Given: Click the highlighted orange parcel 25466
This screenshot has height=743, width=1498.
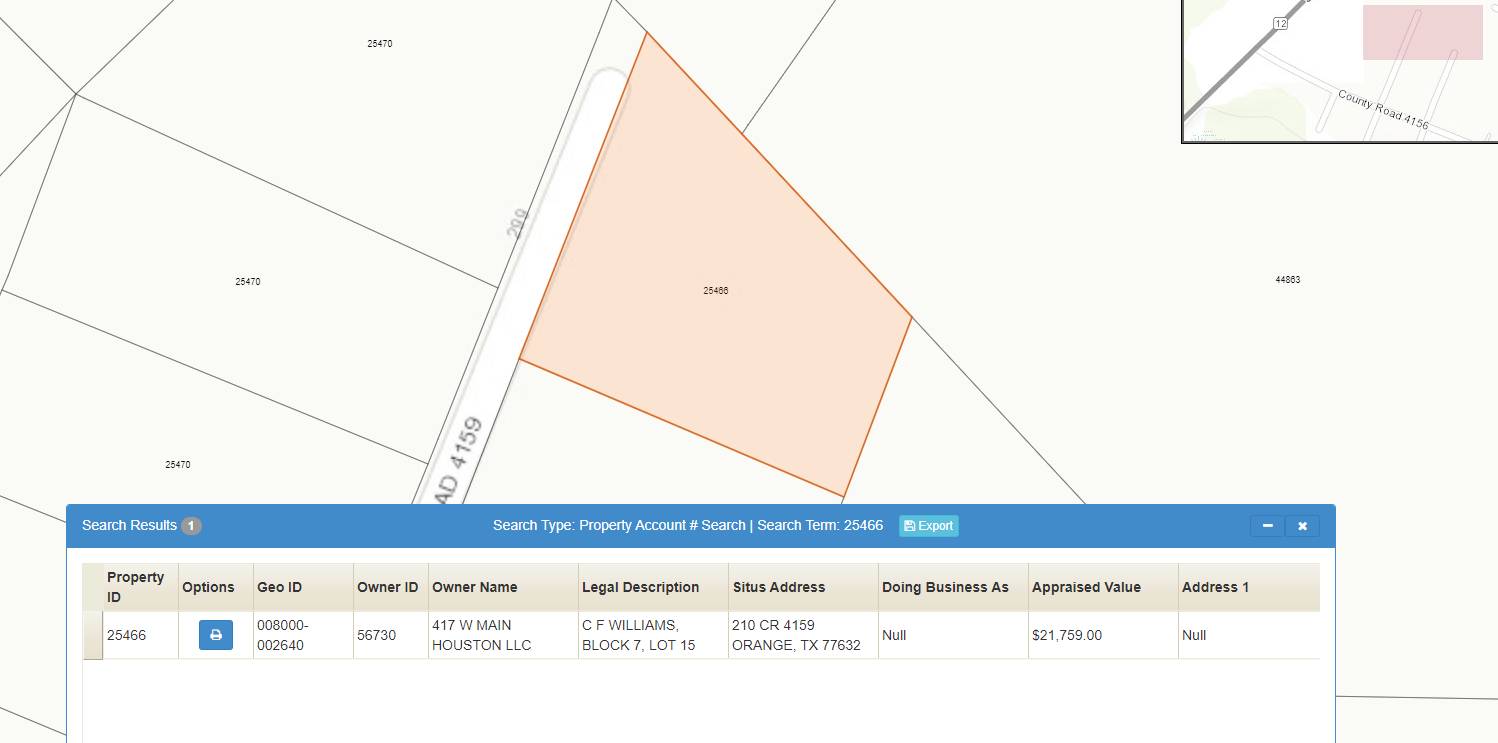Looking at the screenshot, I should click(x=715, y=300).
